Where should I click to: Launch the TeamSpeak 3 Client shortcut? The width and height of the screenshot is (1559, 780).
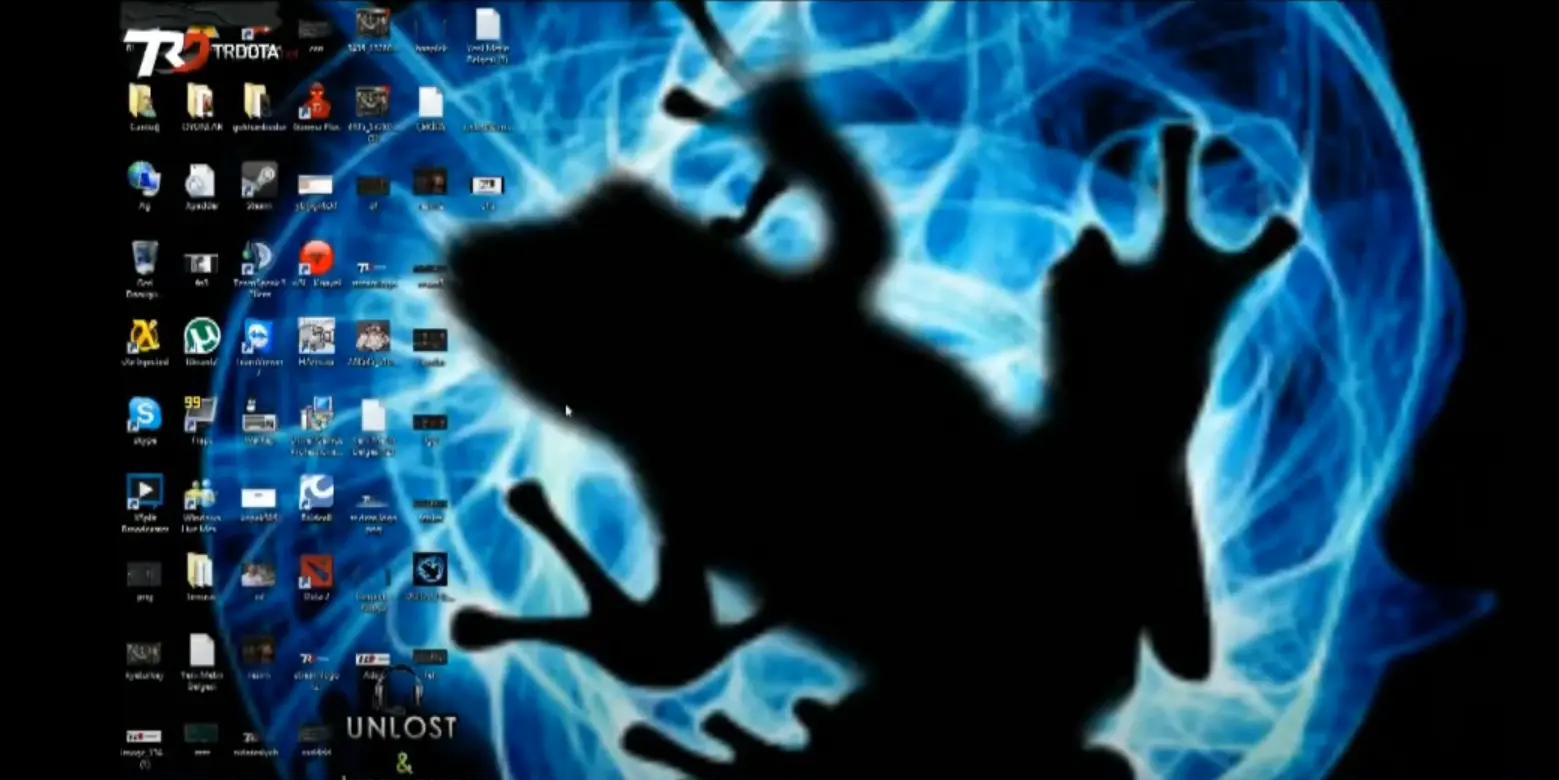click(x=258, y=259)
